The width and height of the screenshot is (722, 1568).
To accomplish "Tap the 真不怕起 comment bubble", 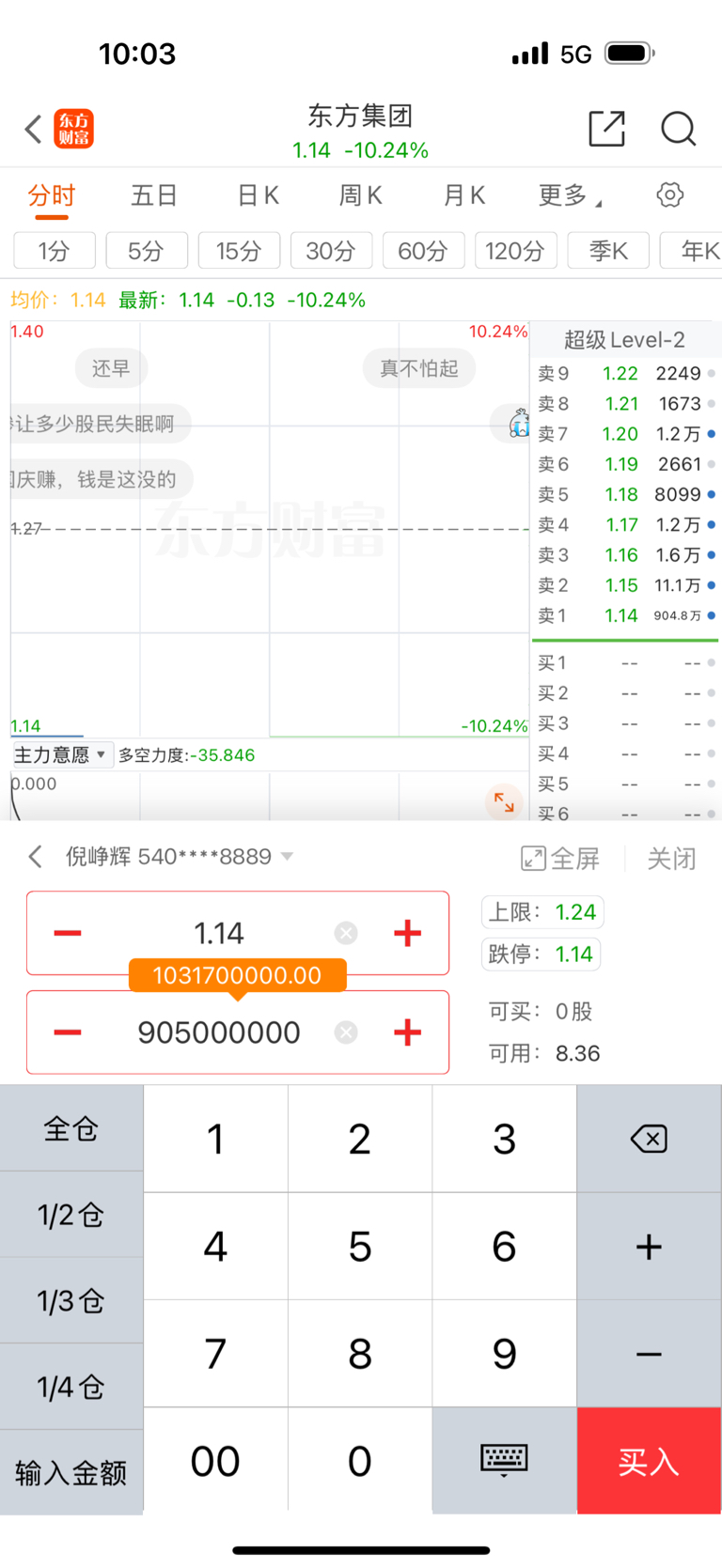I will coord(419,368).
